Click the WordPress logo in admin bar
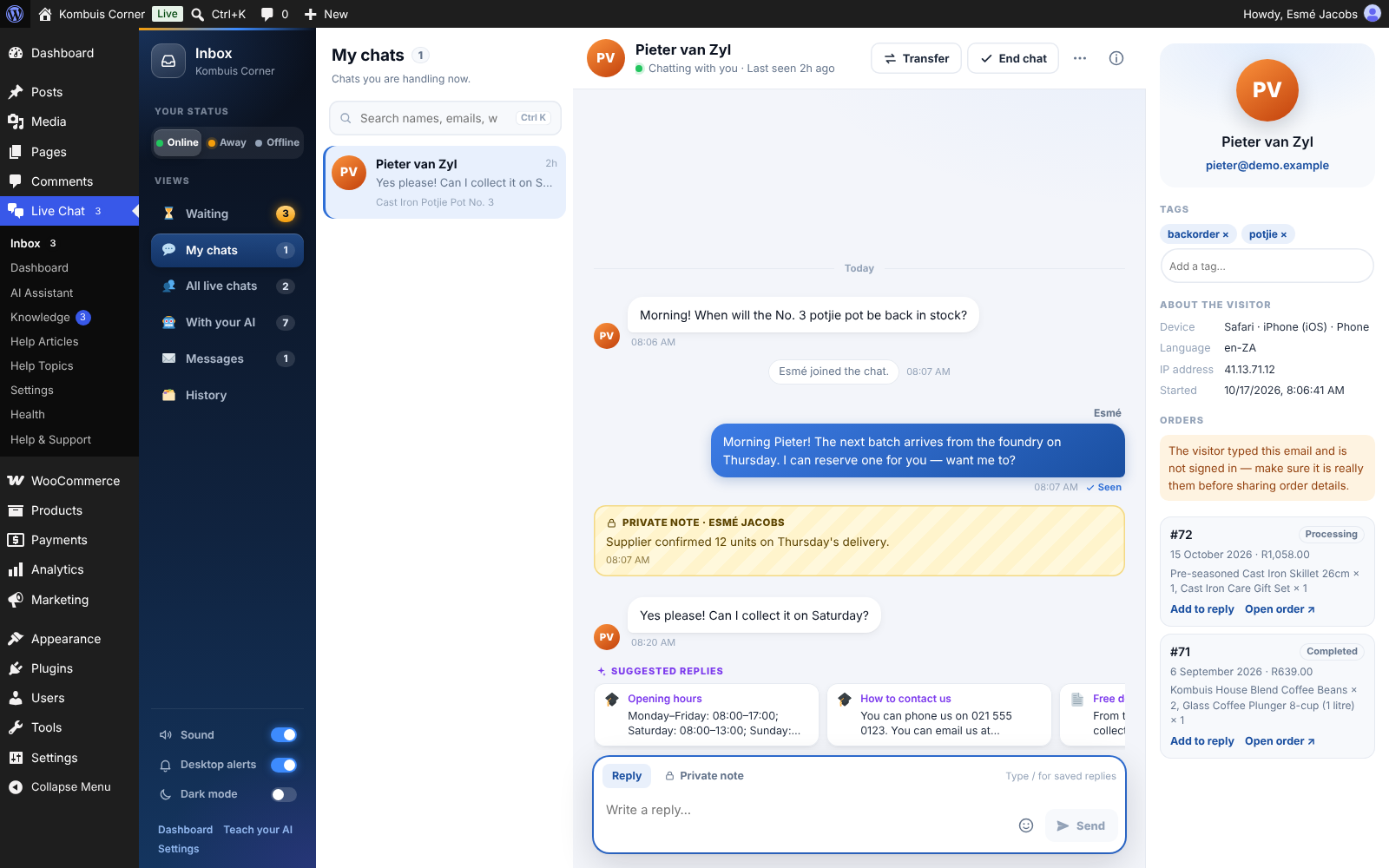Viewport: 1389px width, 868px height. pos(15,14)
